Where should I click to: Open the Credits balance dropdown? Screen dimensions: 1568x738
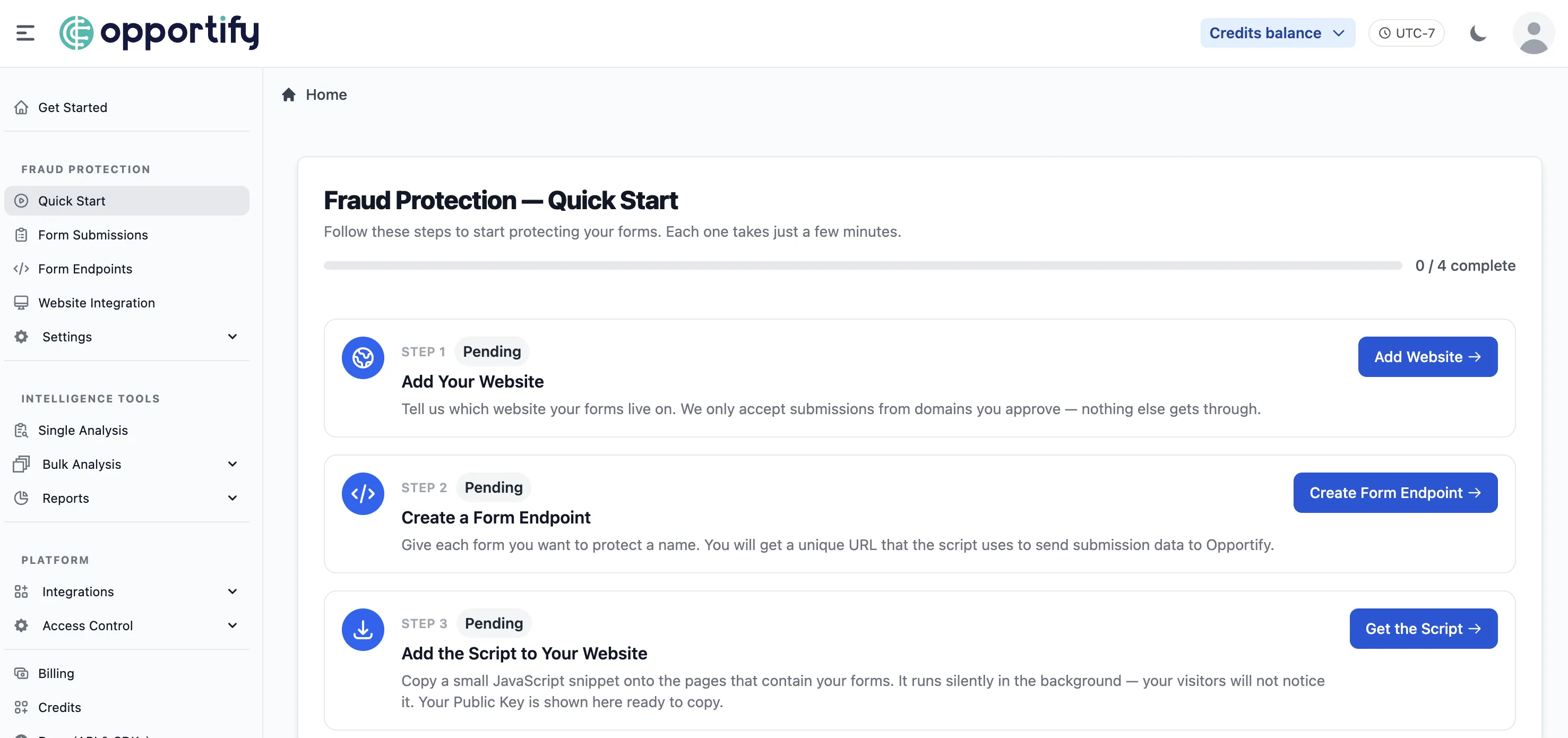click(1277, 32)
